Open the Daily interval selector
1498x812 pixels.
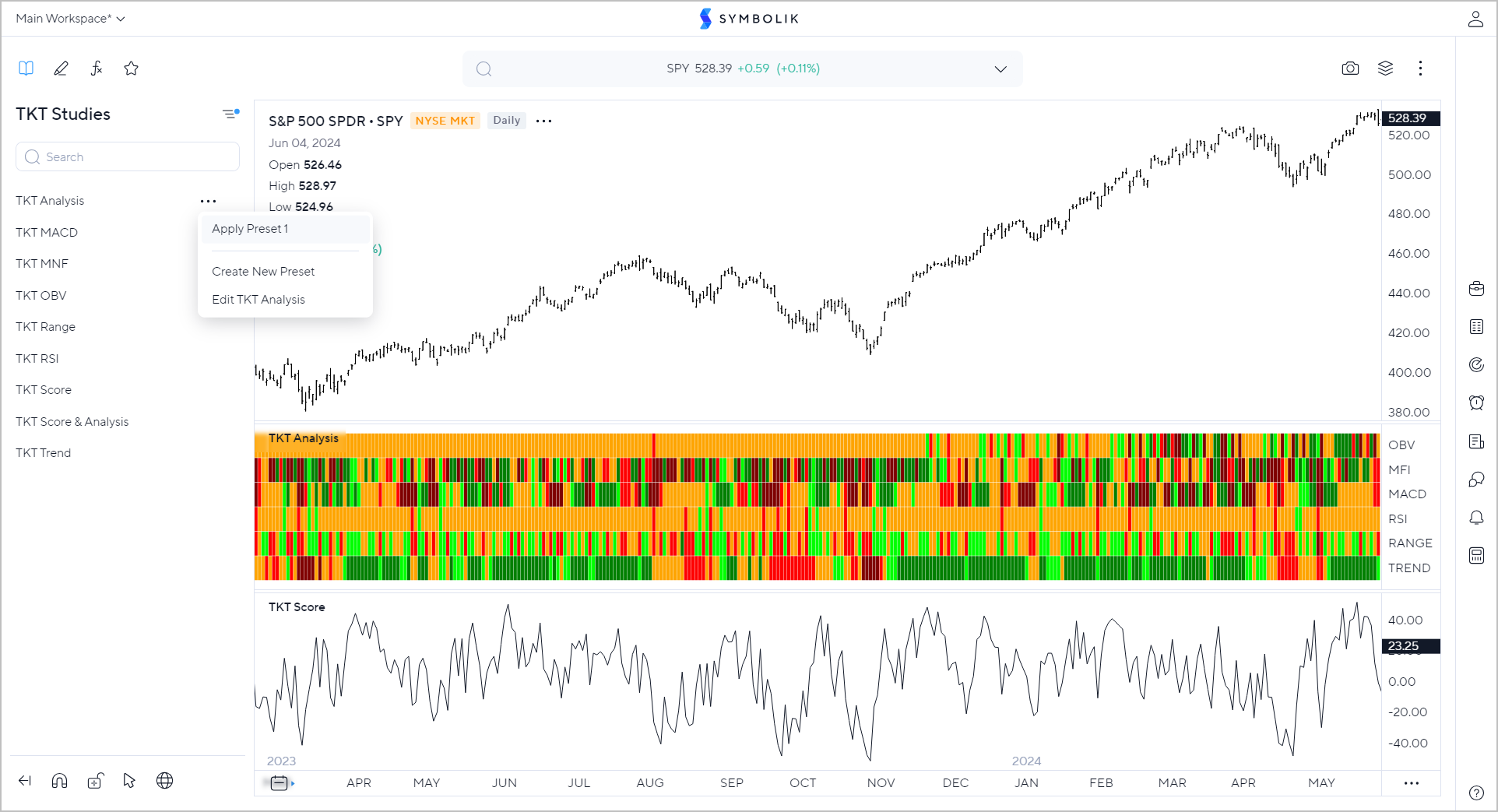(506, 121)
